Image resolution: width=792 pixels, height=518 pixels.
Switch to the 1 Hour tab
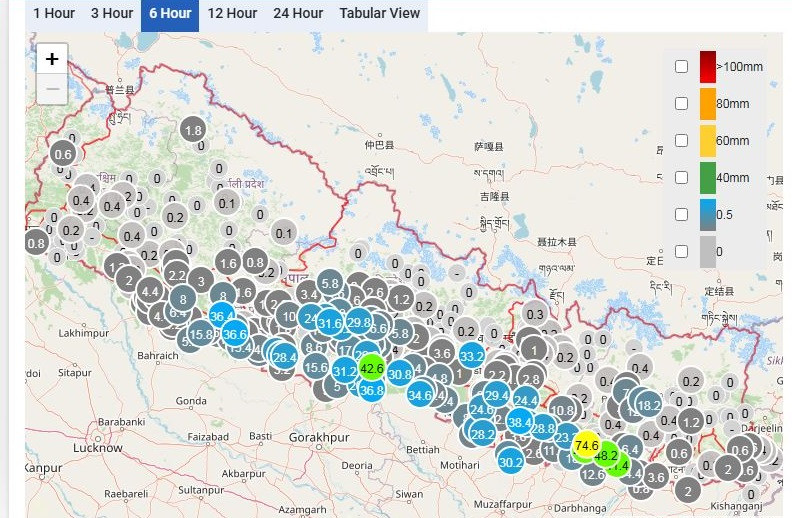53,13
